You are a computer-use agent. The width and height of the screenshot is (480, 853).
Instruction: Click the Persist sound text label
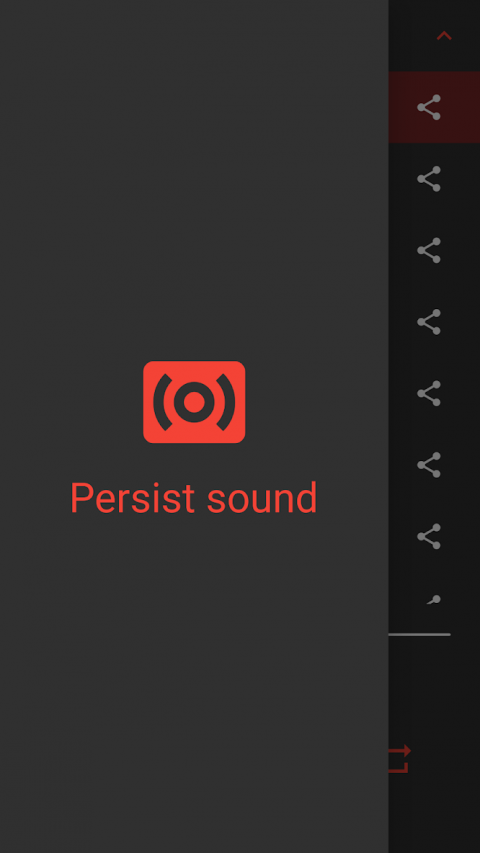194,497
